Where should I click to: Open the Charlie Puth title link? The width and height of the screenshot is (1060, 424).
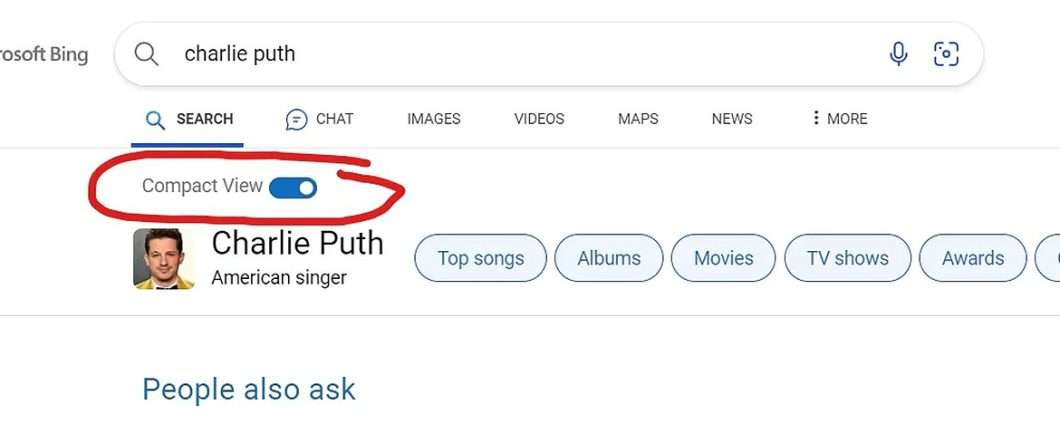click(297, 243)
